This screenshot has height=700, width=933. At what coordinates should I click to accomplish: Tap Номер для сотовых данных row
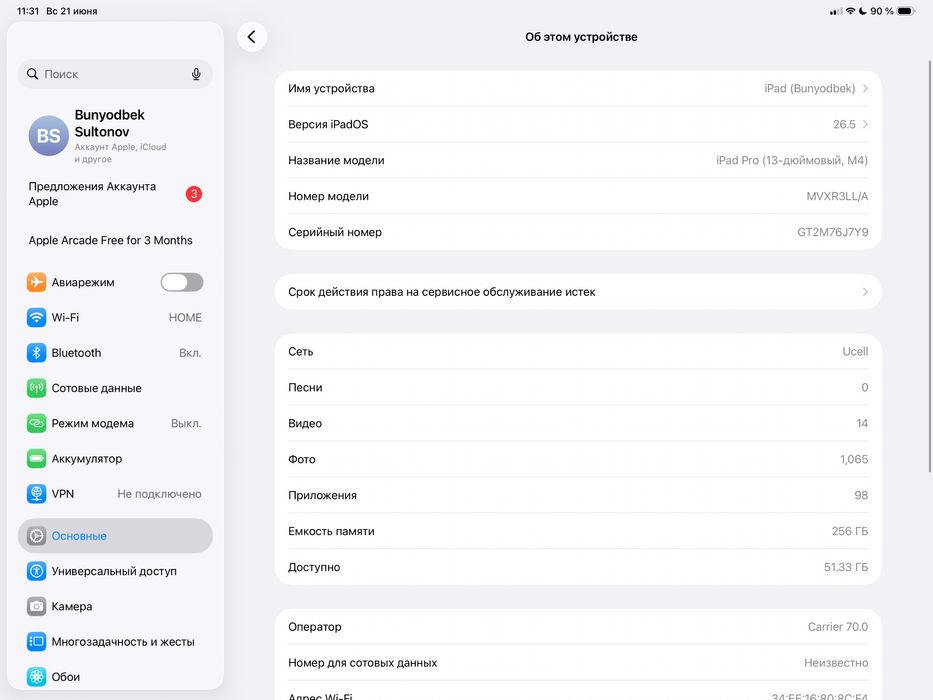(x=578, y=662)
